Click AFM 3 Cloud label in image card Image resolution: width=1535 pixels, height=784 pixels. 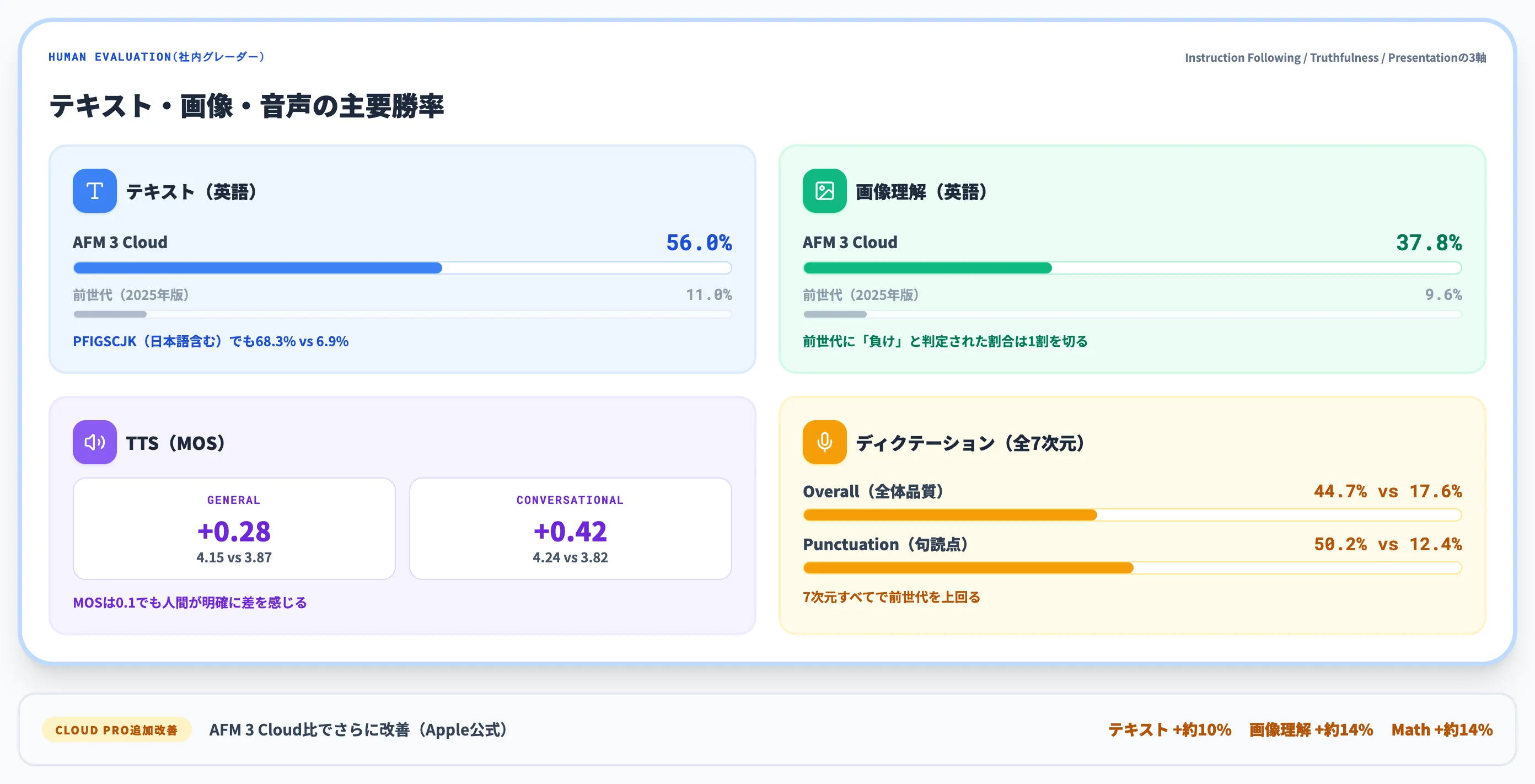pos(850,243)
